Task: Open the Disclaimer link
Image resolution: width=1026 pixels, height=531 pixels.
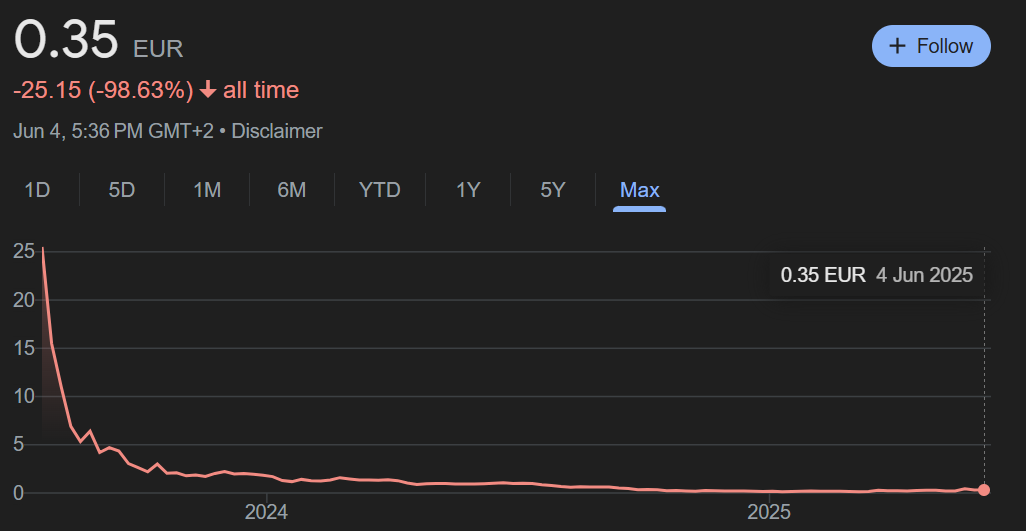Action: click(x=277, y=131)
